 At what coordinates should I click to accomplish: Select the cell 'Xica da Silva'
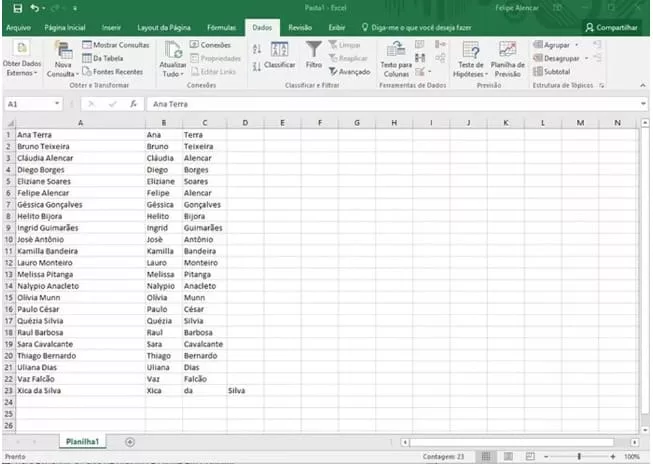(80, 391)
